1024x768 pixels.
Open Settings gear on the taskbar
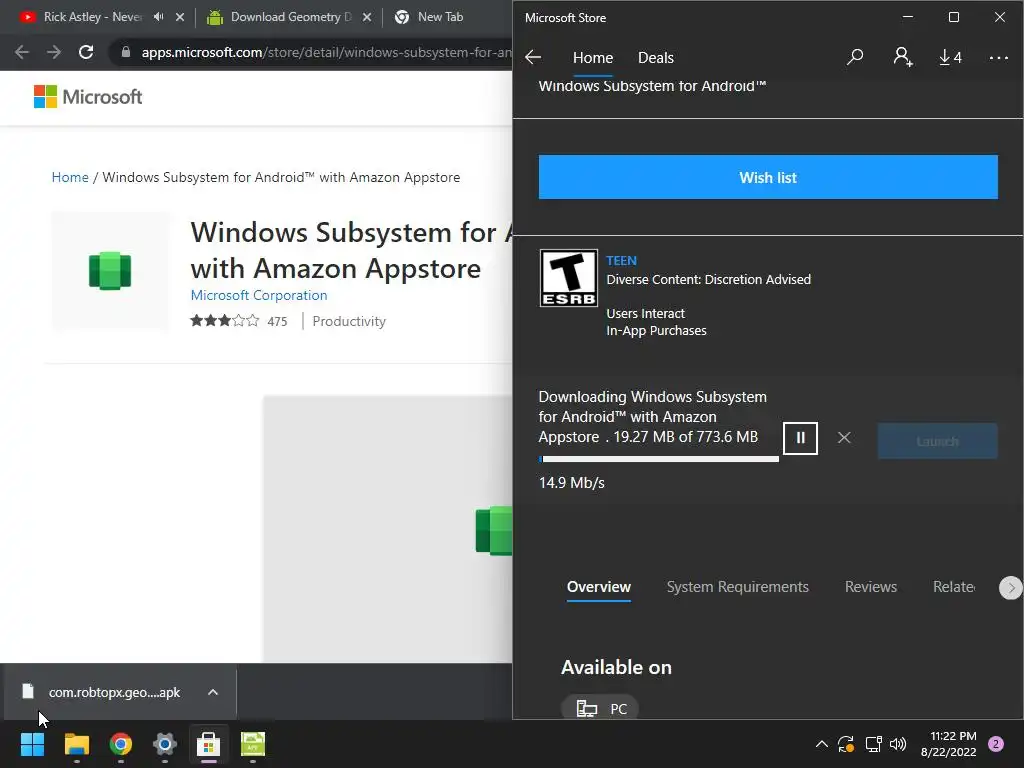coord(165,744)
